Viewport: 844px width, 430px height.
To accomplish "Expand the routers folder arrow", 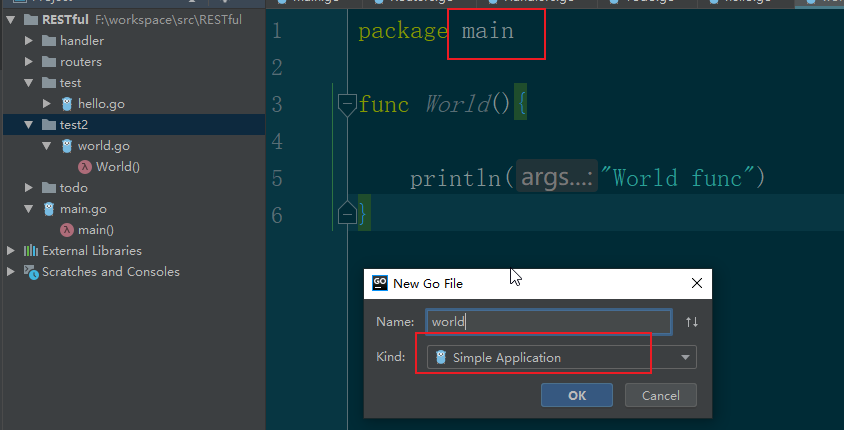I will click(x=29, y=62).
